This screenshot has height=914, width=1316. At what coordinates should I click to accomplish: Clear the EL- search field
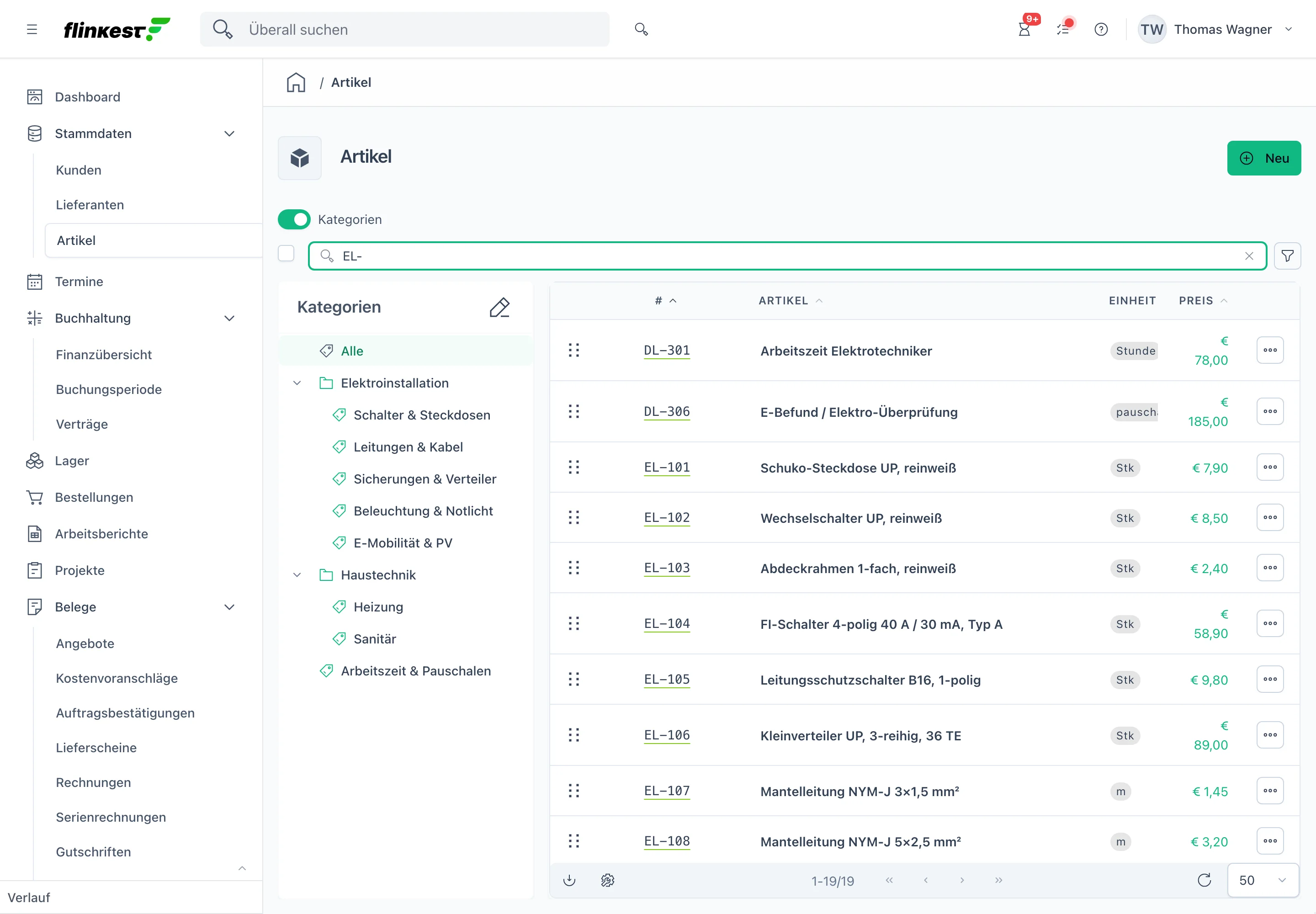[x=1249, y=256]
